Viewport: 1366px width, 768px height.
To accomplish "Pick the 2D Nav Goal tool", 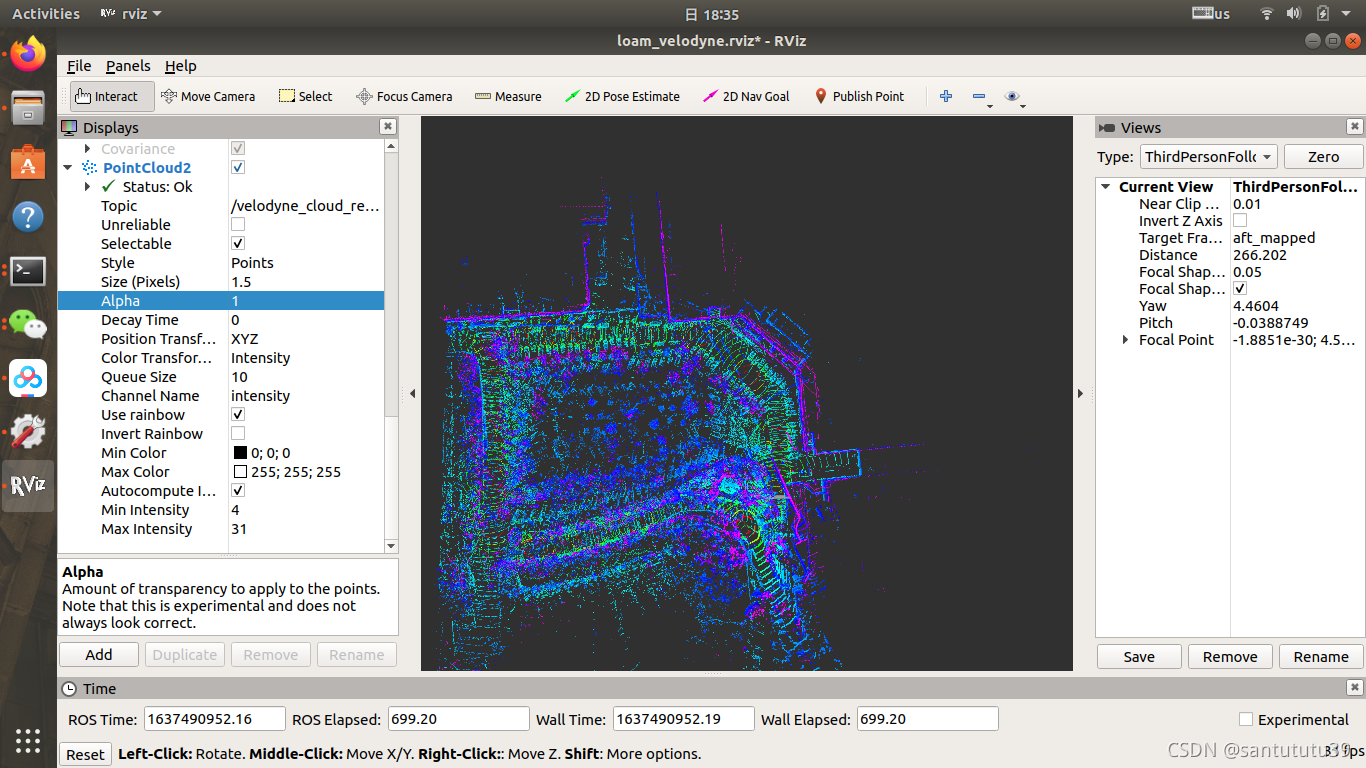I will tap(746, 96).
